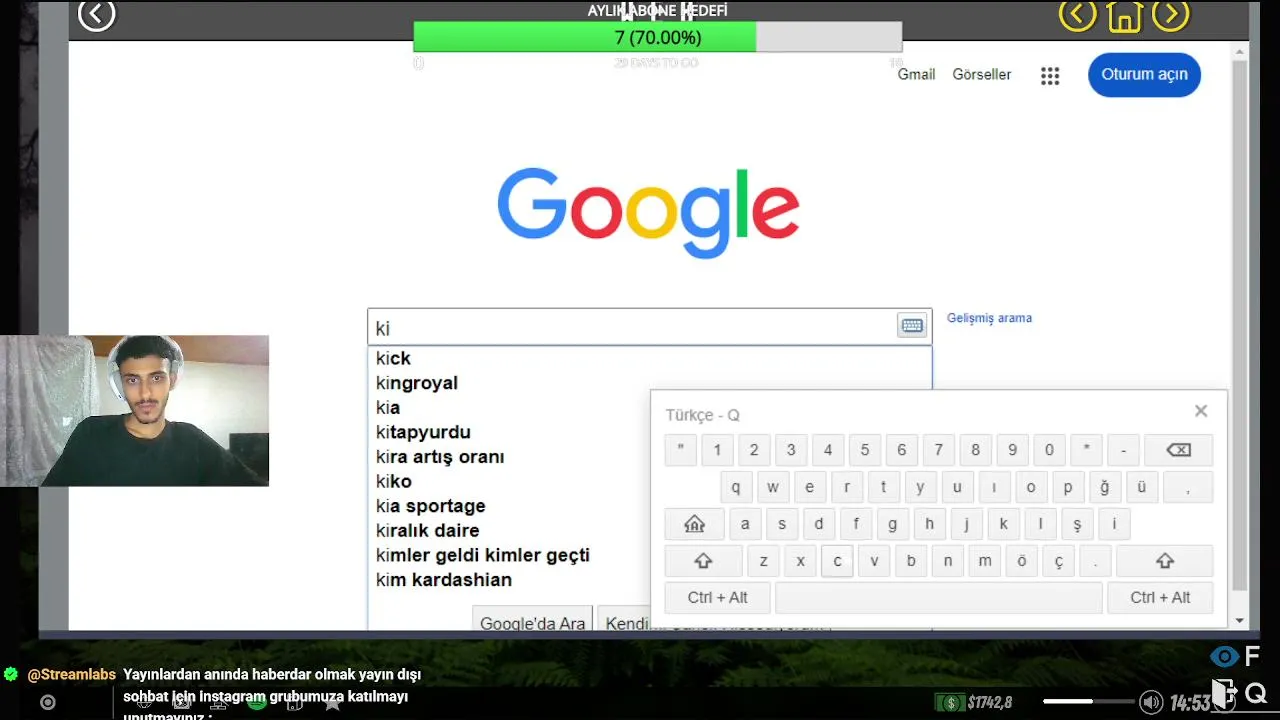Click the 'm' key on virtual keyboard

point(985,561)
